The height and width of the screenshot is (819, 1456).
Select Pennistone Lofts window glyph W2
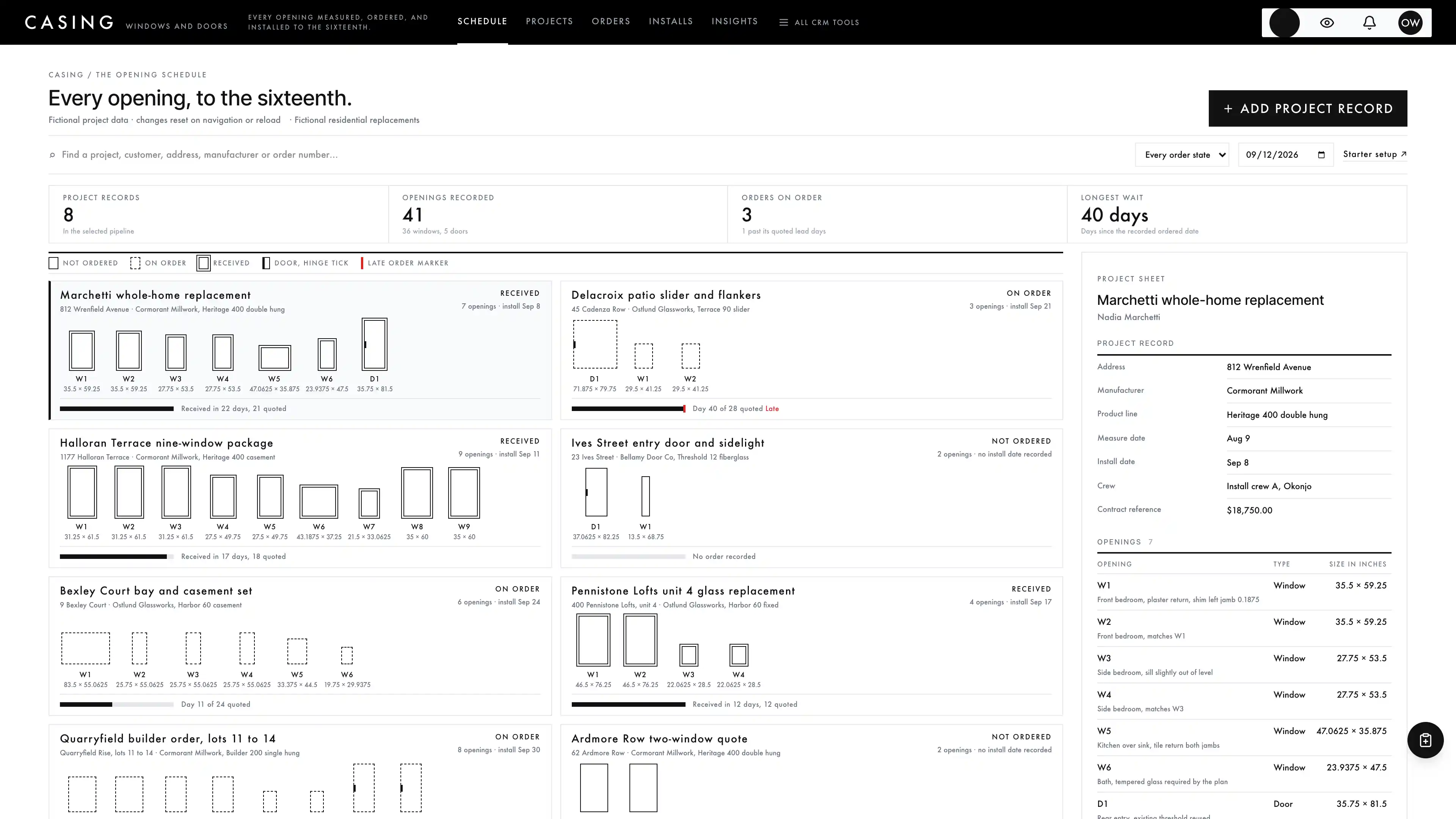640,640
